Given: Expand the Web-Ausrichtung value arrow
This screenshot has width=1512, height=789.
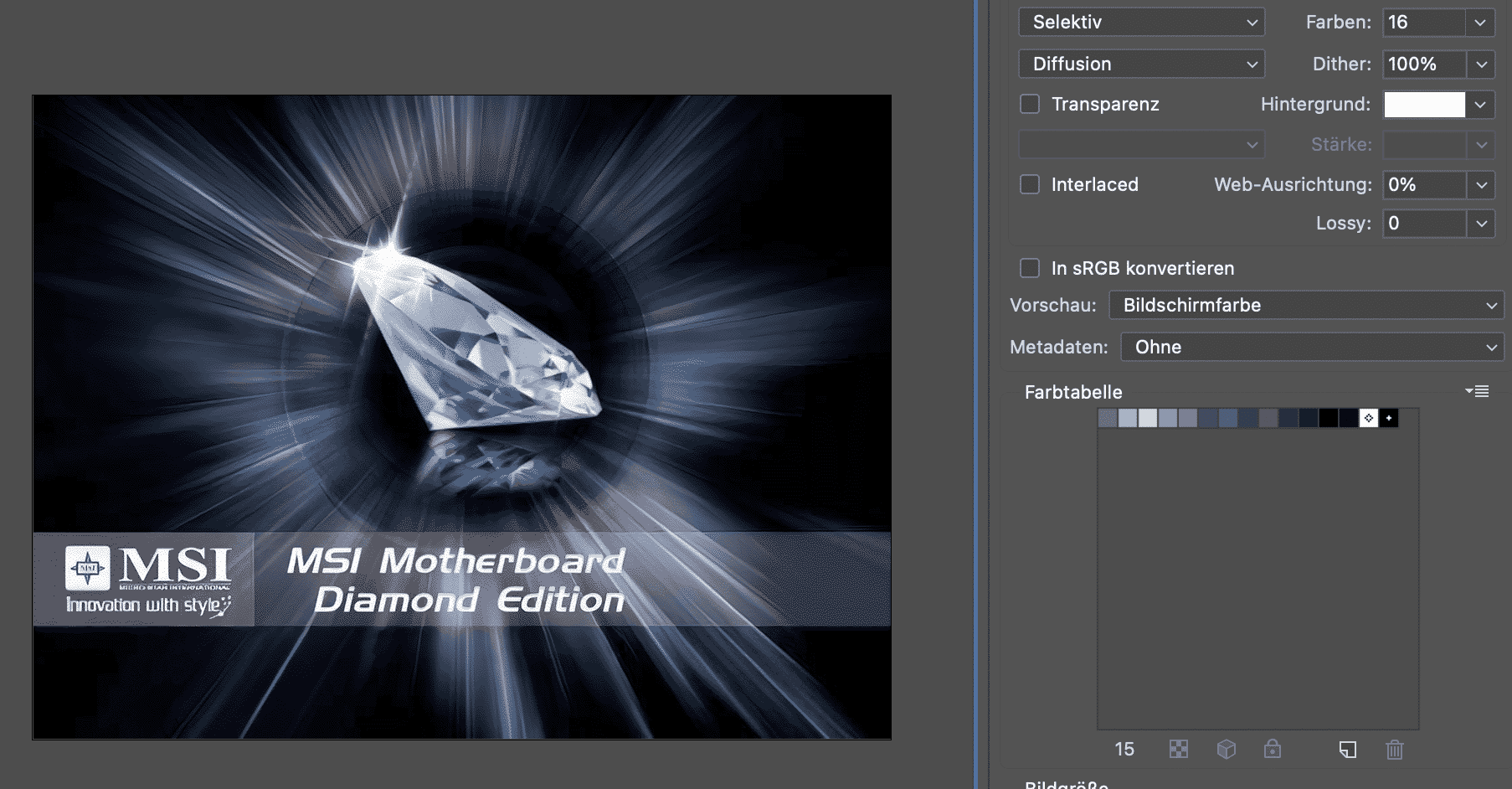Looking at the screenshot, I should (x=1480, y=184).
